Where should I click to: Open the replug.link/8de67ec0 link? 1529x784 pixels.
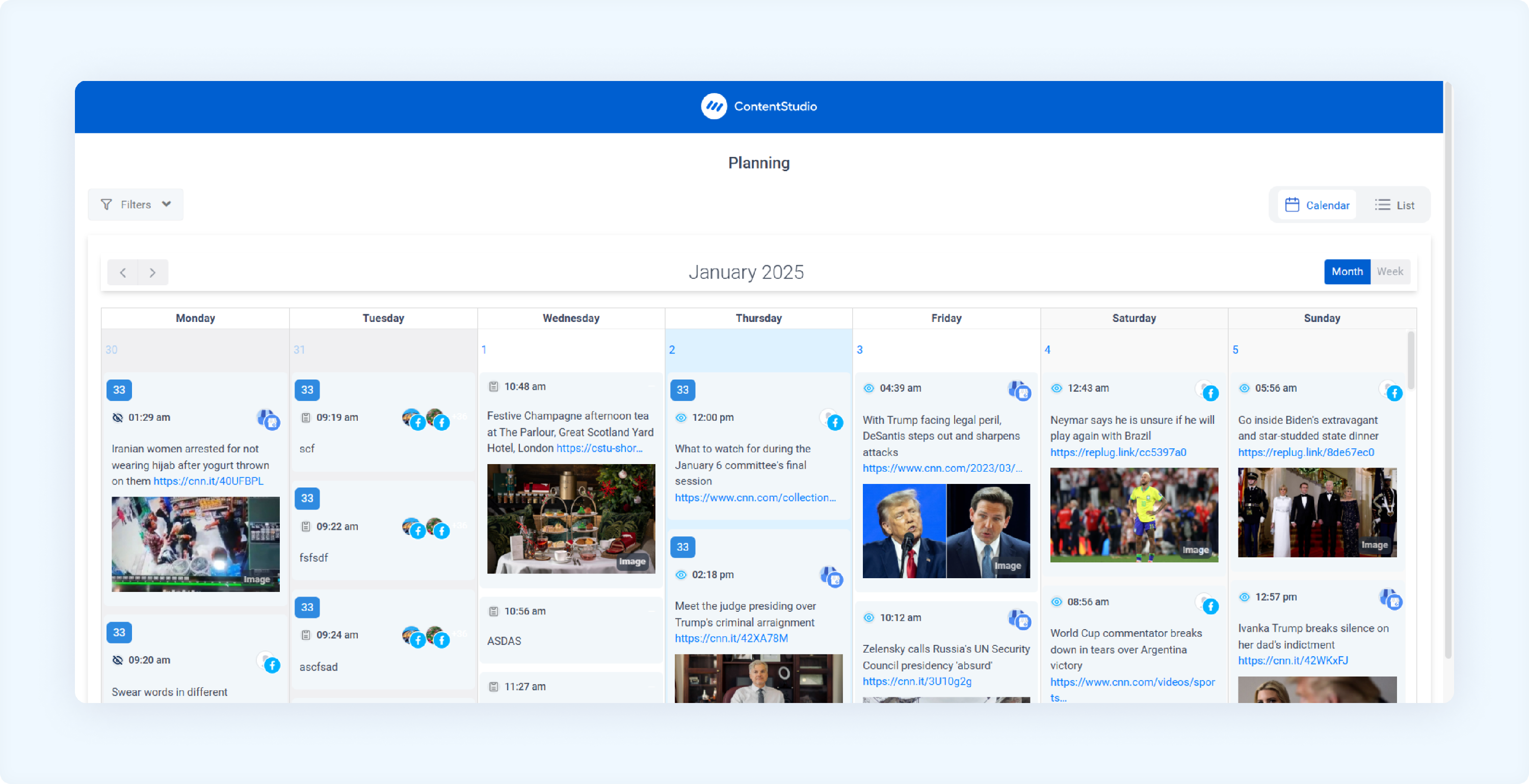click(1306, 452)
